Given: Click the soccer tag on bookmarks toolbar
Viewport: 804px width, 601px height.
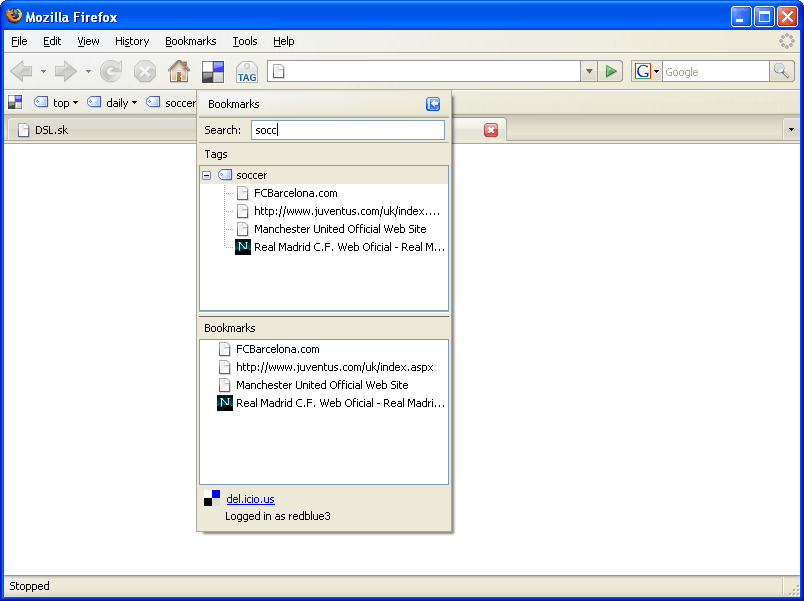Looking at the screenshot, I should [x=171, y=103].
